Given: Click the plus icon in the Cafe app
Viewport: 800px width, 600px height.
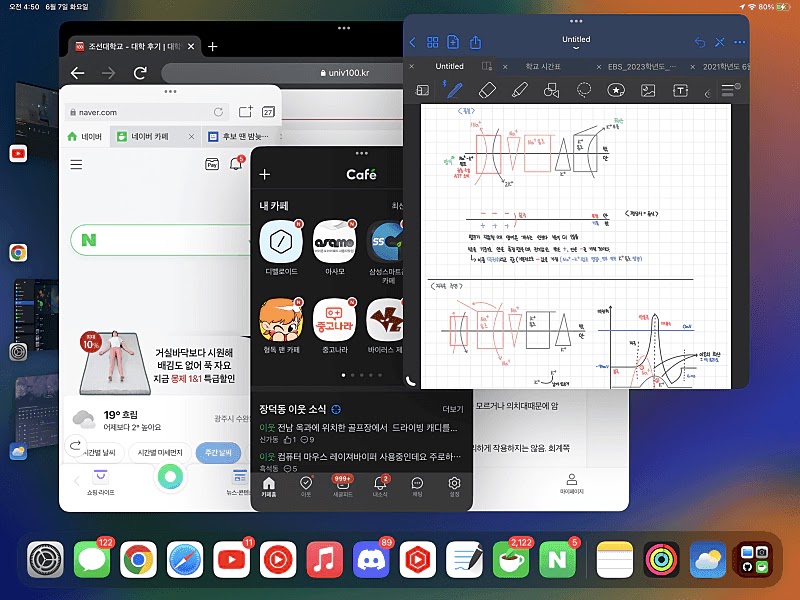Looking at the screenshot, I should click(x=265, y=175).
